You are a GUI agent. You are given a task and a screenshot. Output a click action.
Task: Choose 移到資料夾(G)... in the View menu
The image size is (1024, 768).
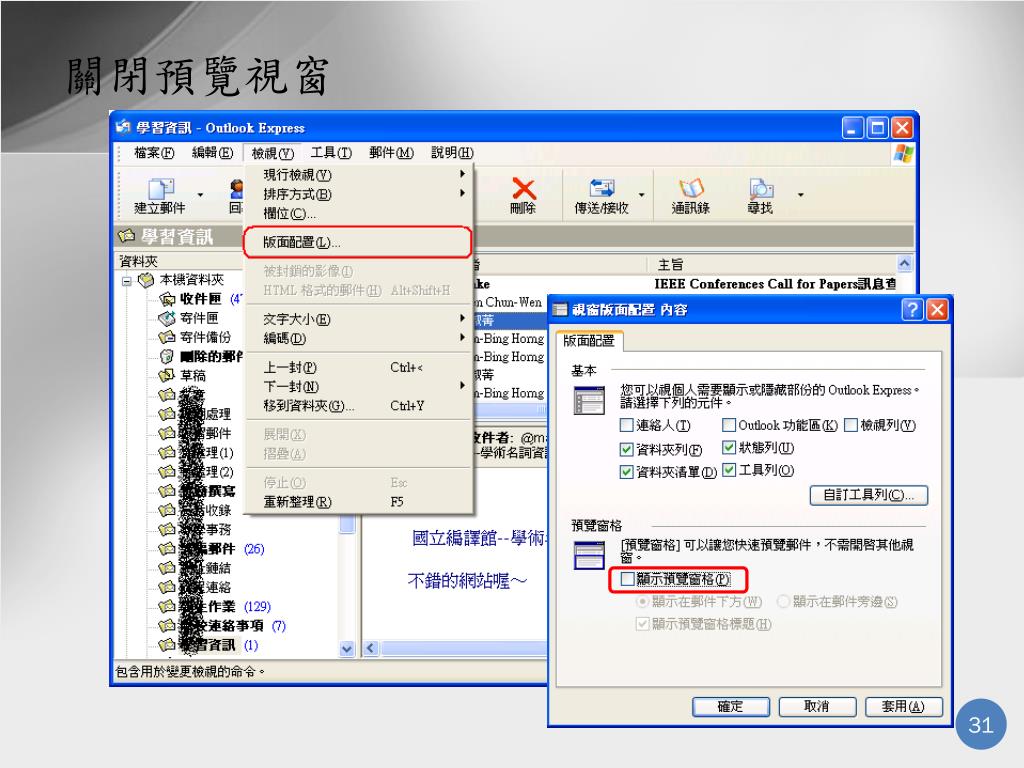[x=358, y=406]
